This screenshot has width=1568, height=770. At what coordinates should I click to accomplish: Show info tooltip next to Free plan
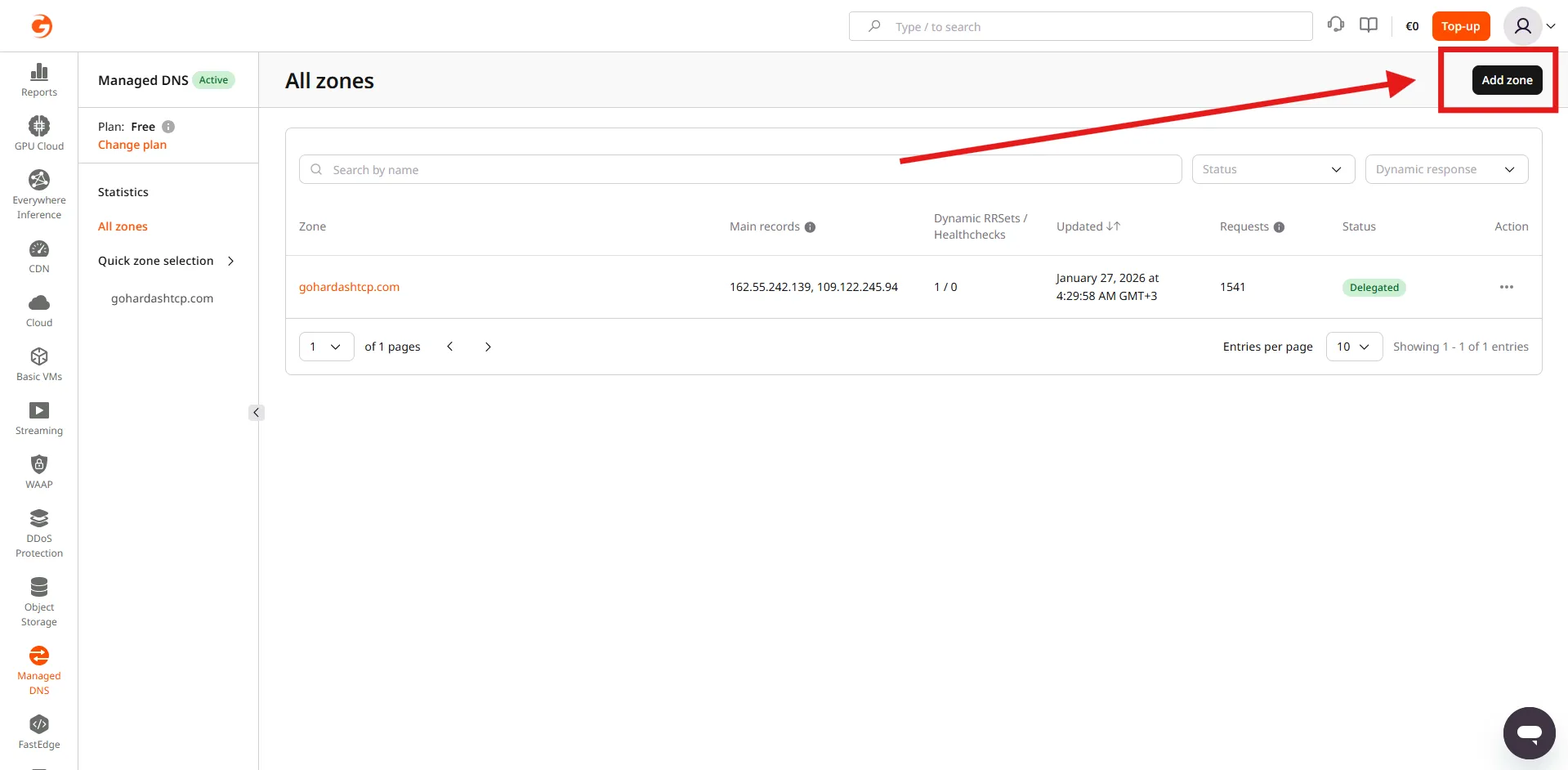coord(168,127)
